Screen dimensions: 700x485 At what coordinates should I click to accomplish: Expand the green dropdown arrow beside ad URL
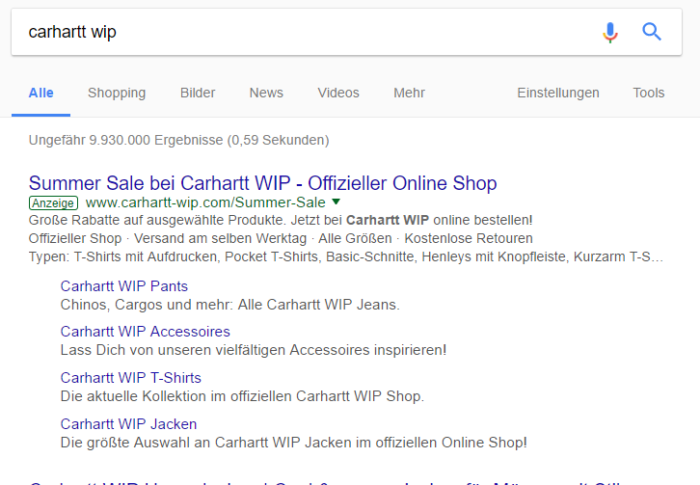tap(336, 202)
